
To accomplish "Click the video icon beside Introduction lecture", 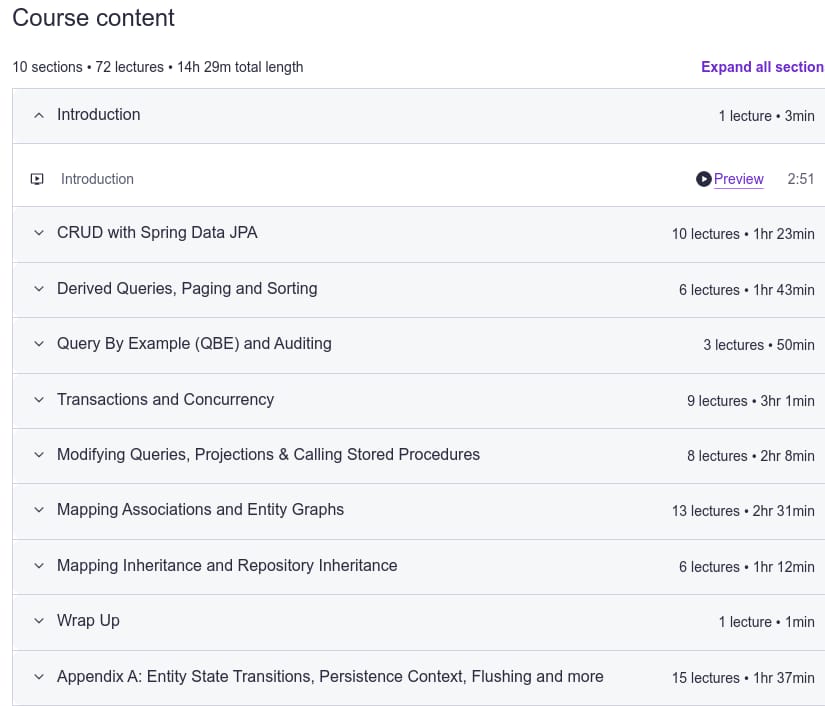I will (x=37, y=179).
